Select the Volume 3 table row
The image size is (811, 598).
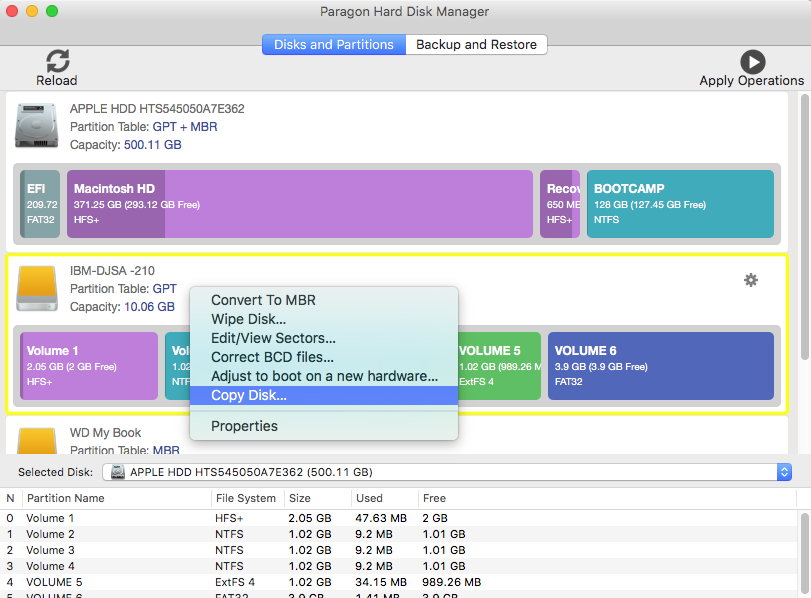coord(398,550)
